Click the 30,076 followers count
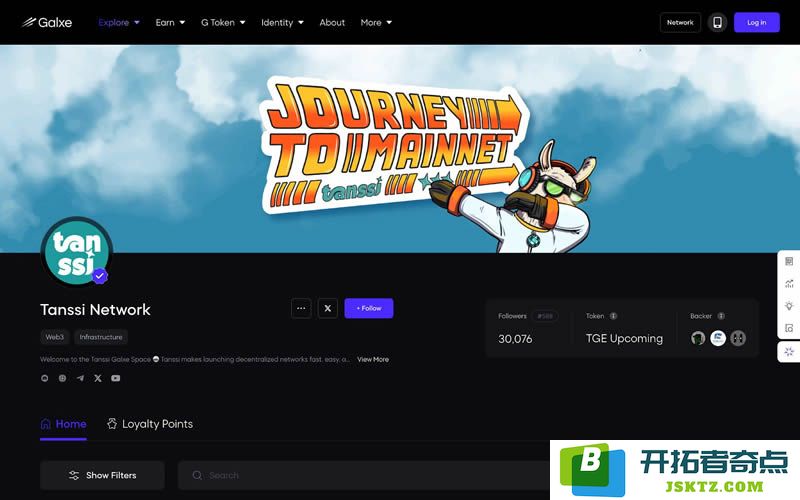800x500 pixels. [515, 339]
